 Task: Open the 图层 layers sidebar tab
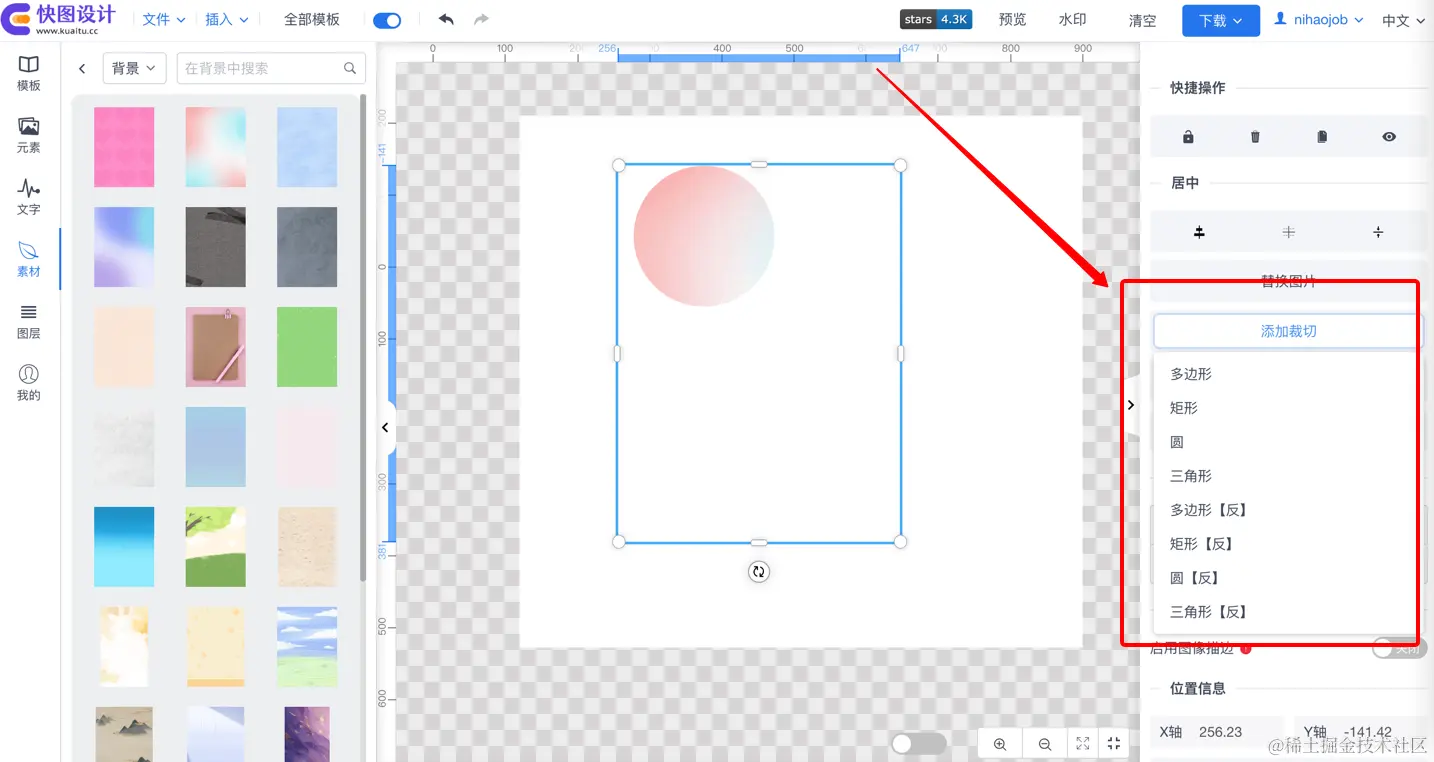[x=29, y=321]
